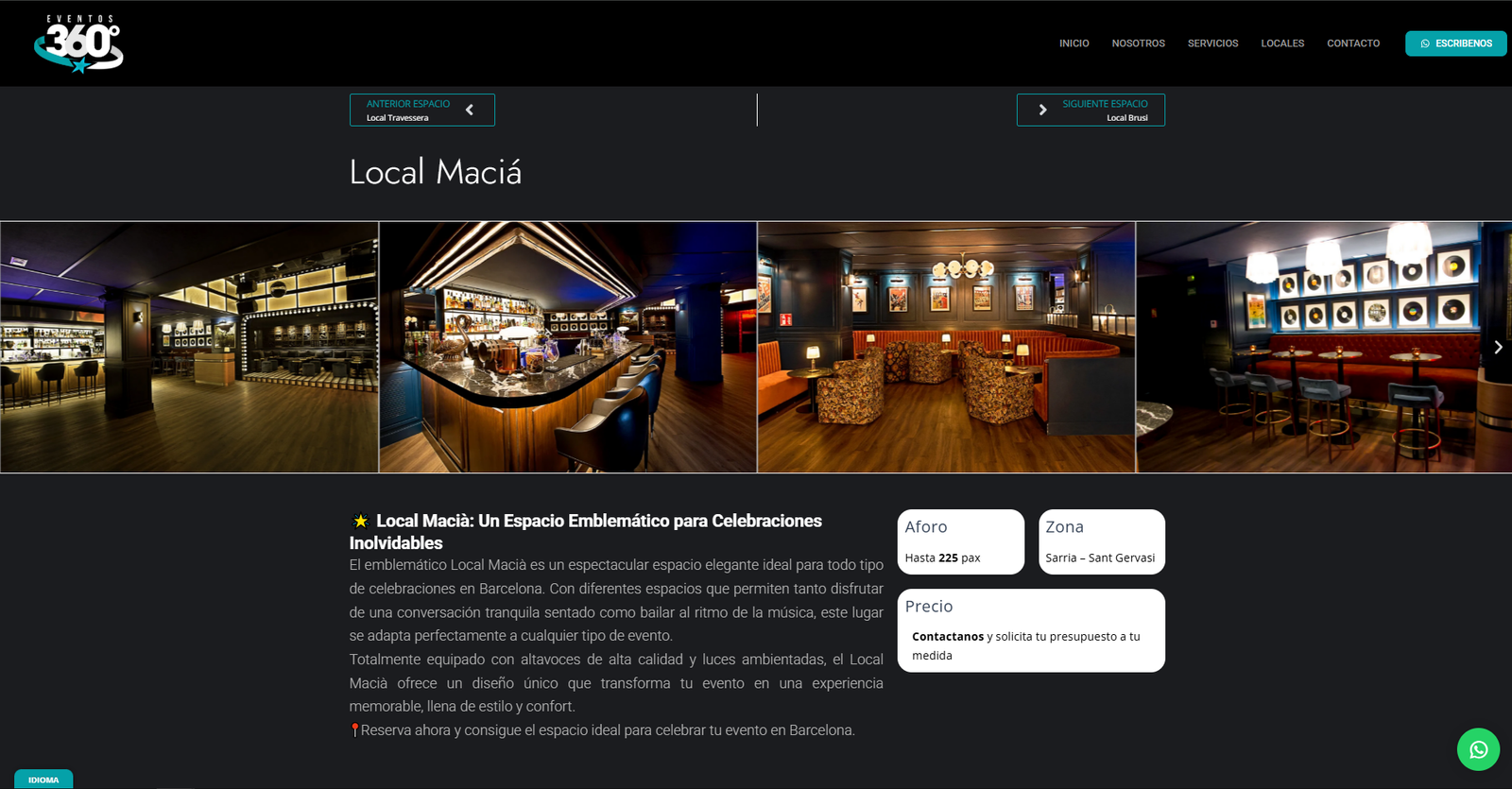Viewport: 1512px width, 789px height.
Task: Click the red location pin icon
Action: click(x=354, y=729)
